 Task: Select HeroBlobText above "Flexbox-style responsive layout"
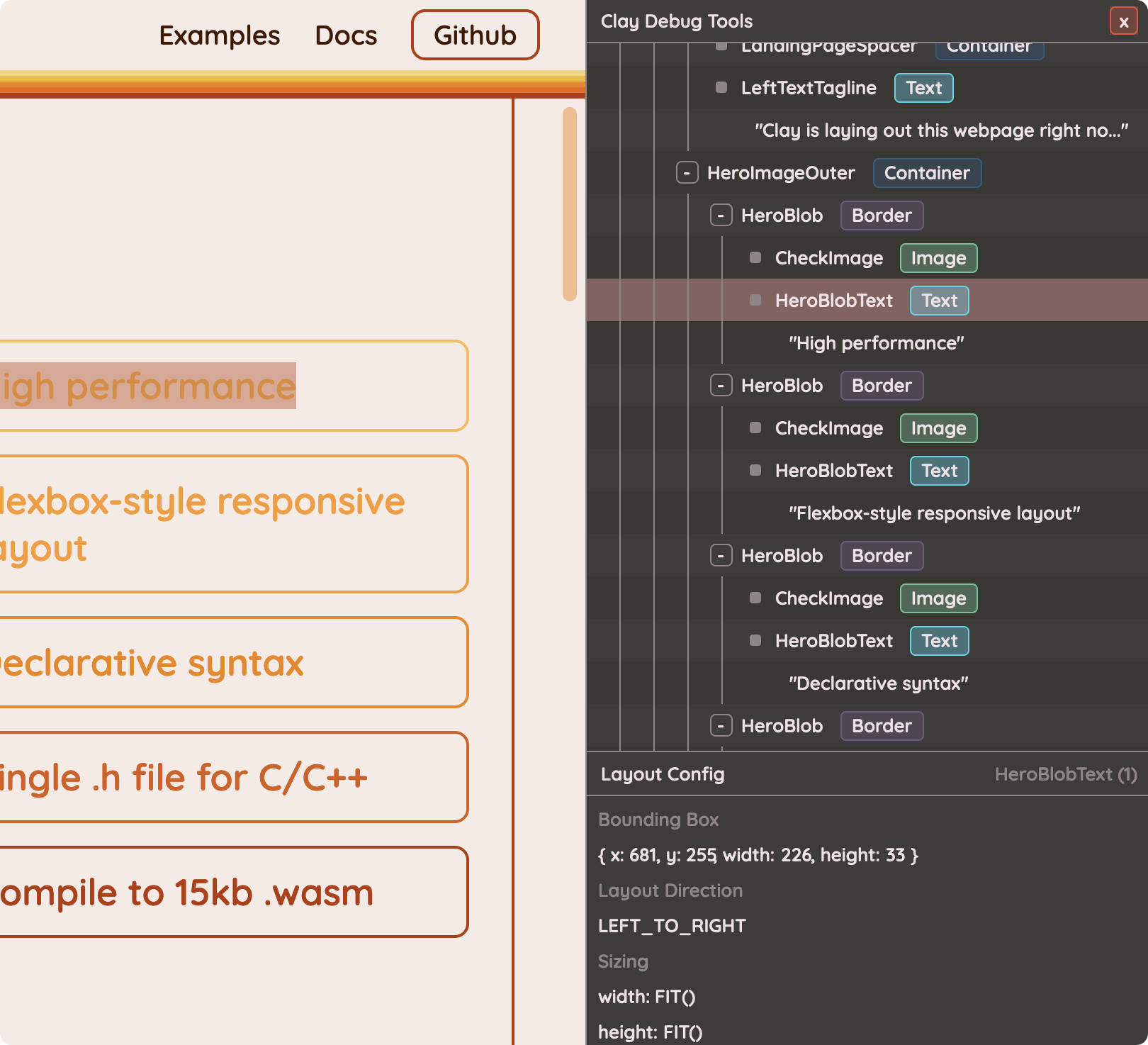833,471
